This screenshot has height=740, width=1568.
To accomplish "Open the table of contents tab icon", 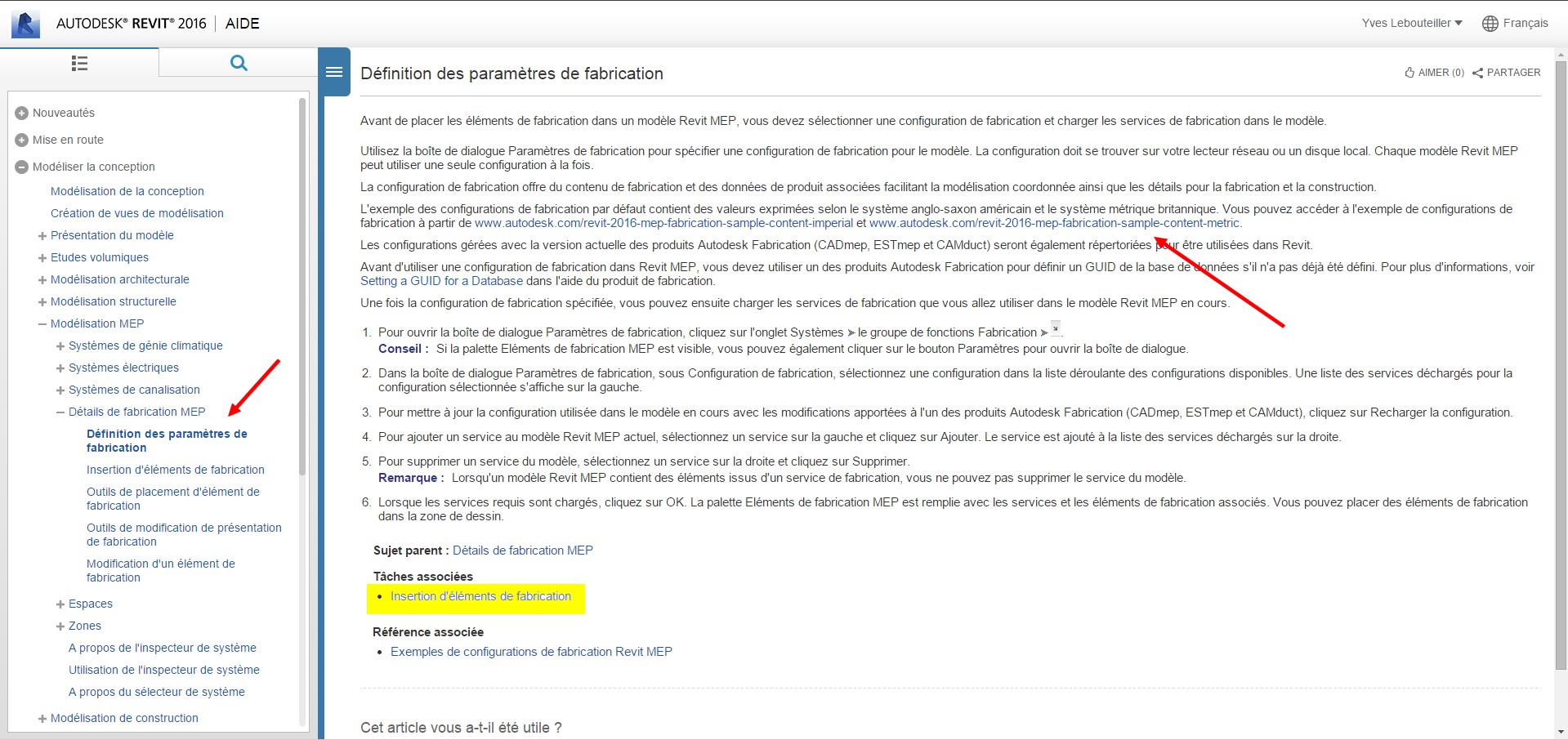I will [79, 63].
